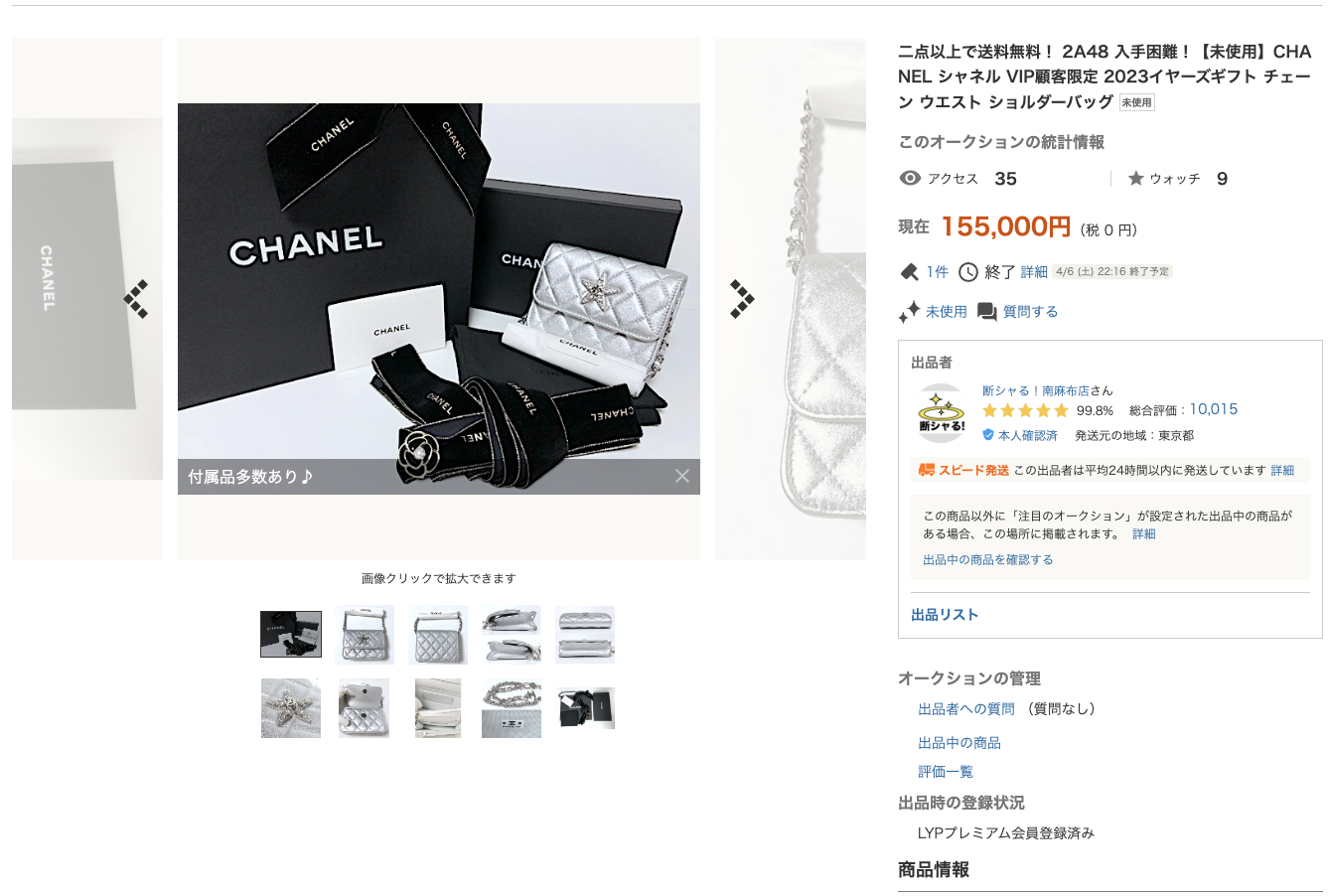
Task: Go to the previous image with left arrow
Action: [x=136, y=299]
